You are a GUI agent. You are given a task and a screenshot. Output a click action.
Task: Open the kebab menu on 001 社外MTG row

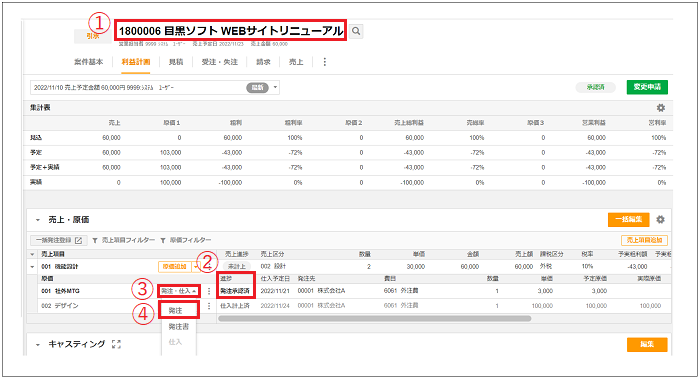(x=209, y=291)
